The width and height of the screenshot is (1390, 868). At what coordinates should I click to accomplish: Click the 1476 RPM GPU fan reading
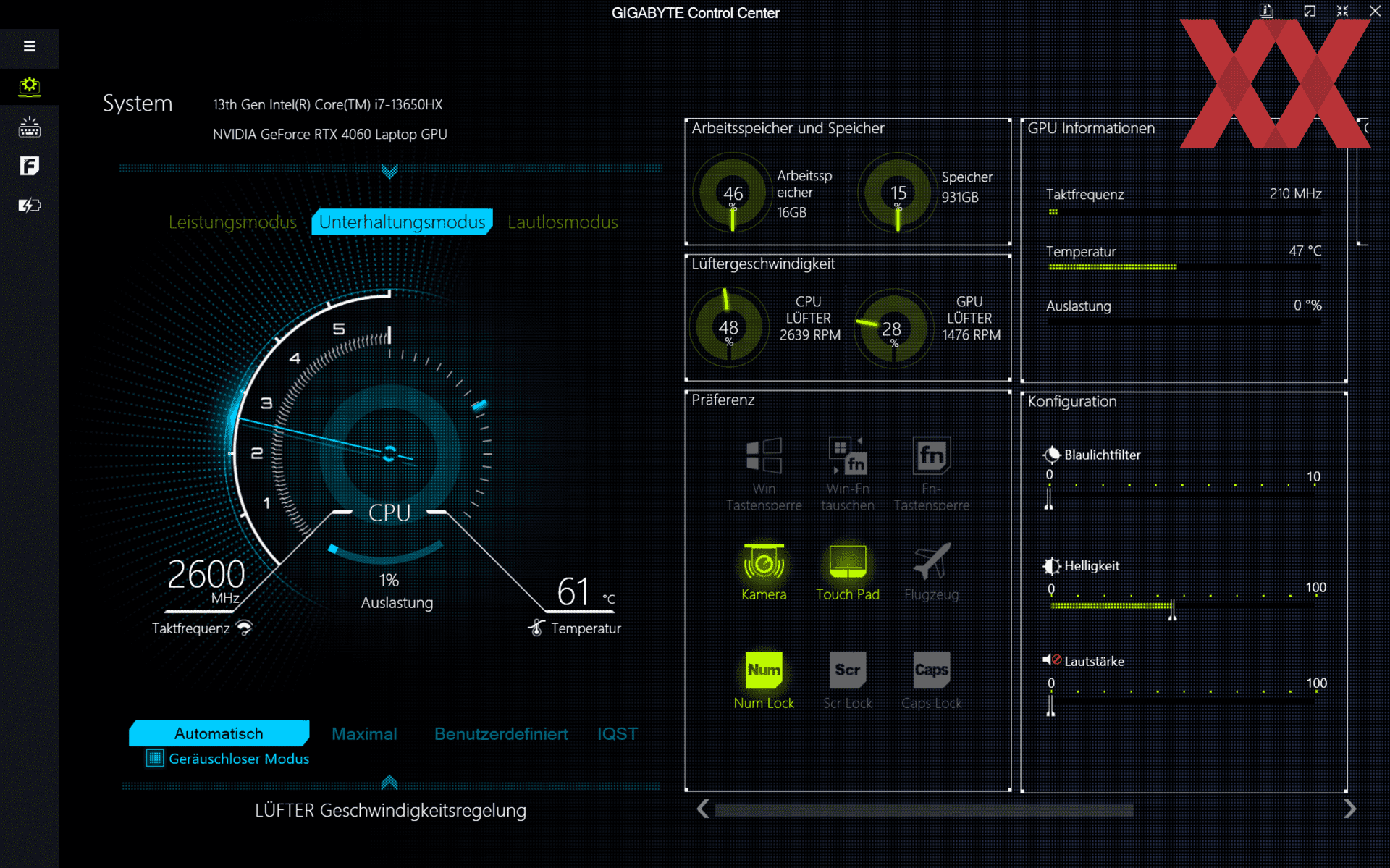coord(971,335)
